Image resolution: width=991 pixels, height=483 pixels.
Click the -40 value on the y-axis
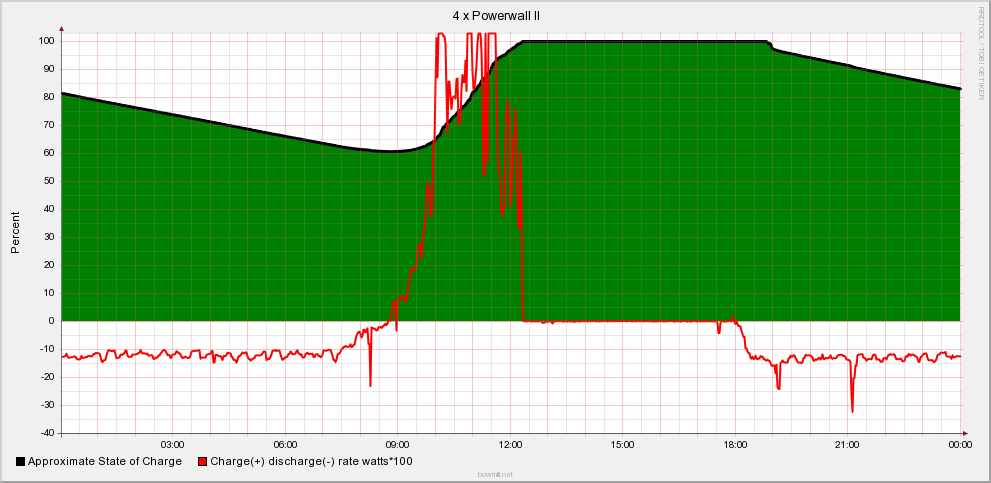coord(46,433)
